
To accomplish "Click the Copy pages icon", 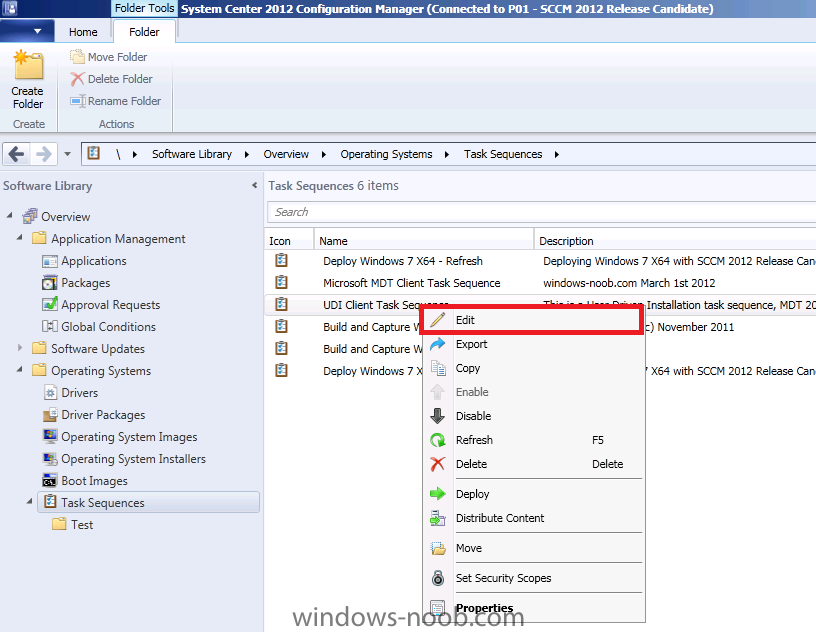I will click(438, 368).
